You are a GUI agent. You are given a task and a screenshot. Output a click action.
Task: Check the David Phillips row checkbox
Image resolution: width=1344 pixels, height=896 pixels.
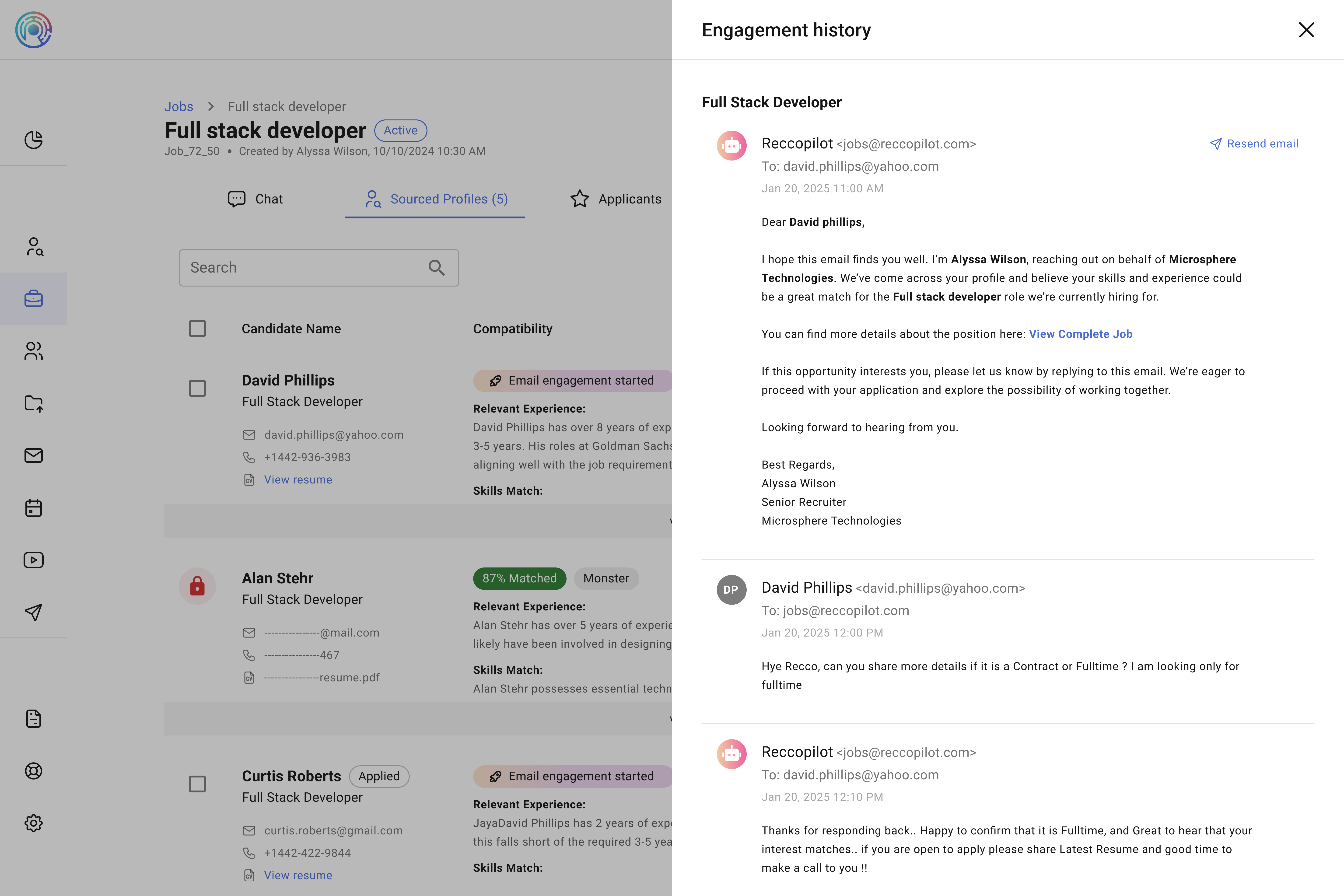[x=197, y=388]
